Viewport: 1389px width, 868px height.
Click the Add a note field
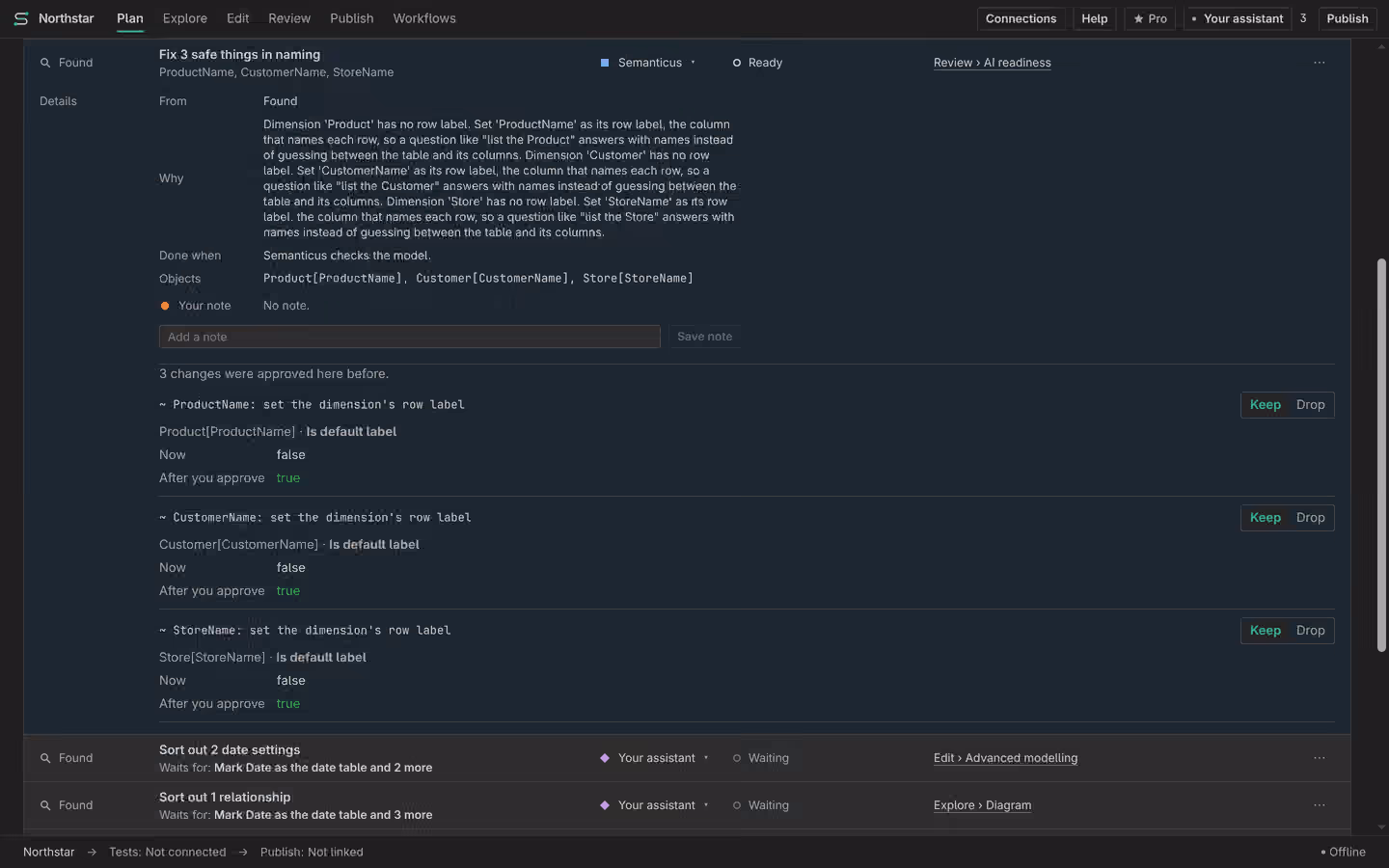[409, 337]
